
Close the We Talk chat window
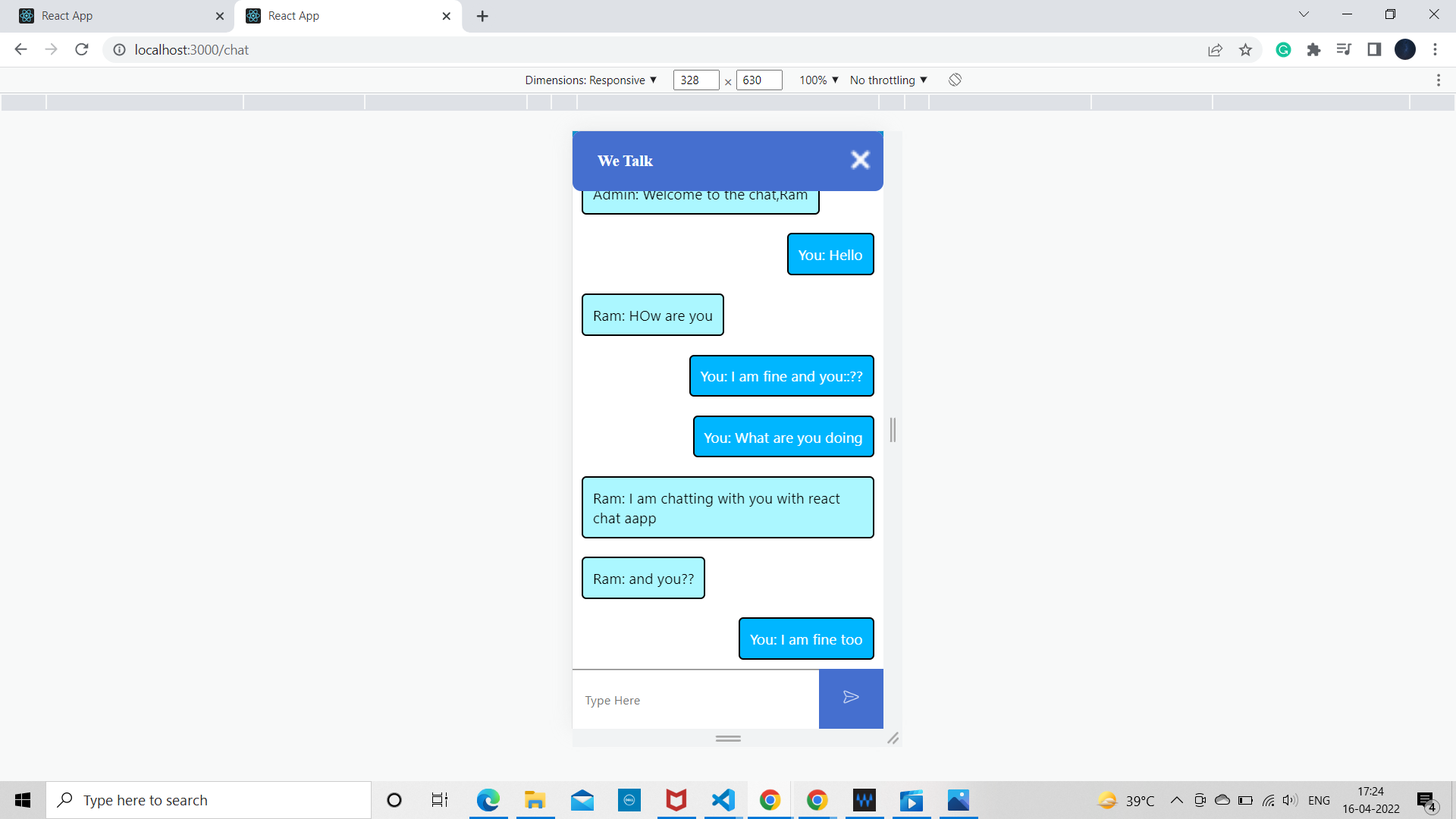860,160
